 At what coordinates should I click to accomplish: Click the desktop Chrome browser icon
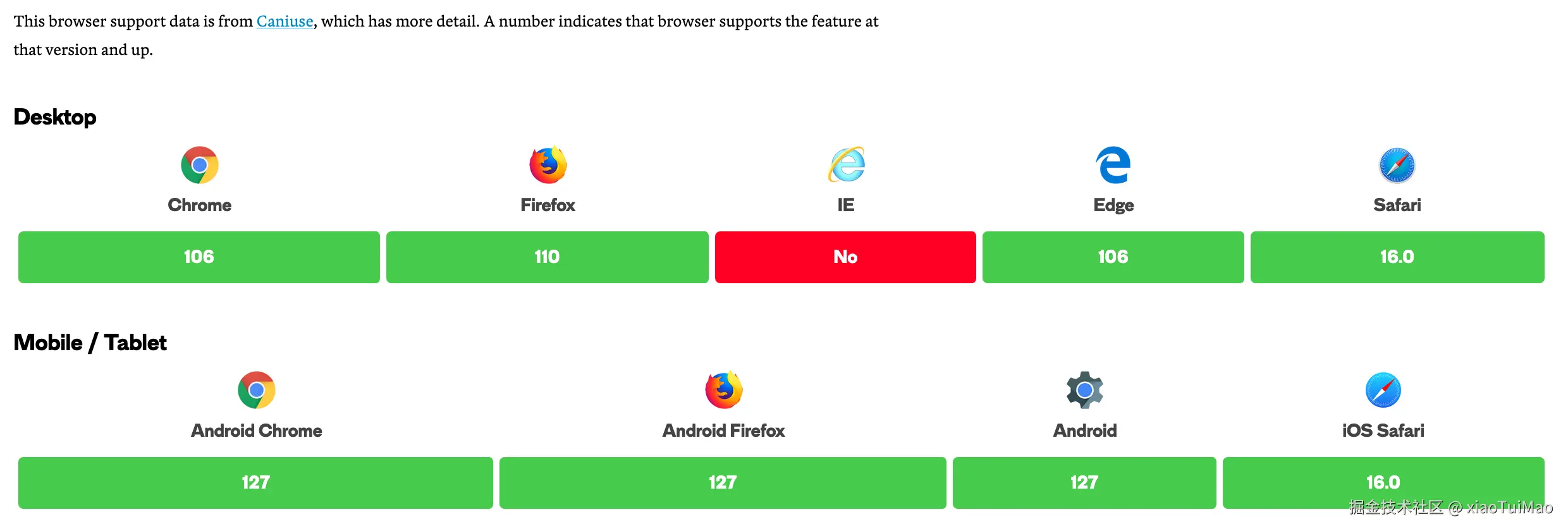pos(200,165)
